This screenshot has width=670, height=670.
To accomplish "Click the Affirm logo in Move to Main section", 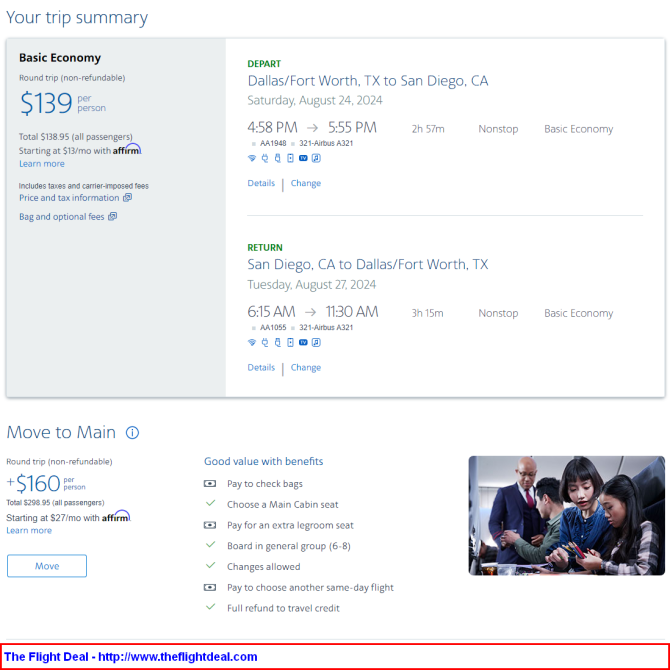I will (116, 516).
